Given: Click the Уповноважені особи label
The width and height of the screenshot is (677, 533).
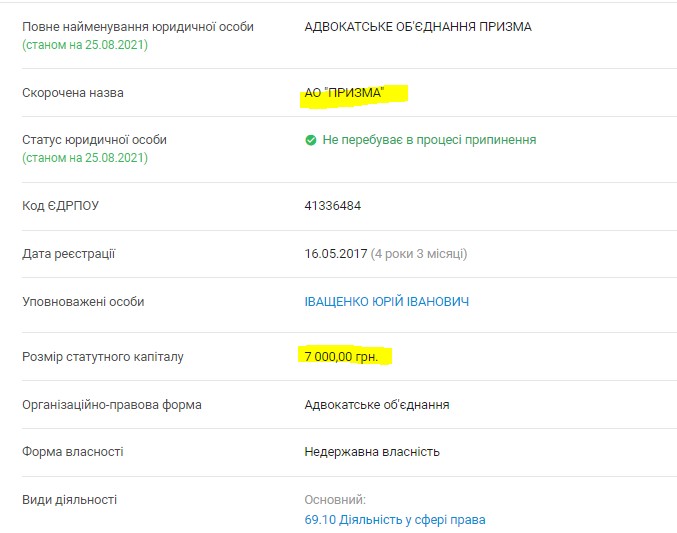Looking at the screenshot, I should 83,302.
